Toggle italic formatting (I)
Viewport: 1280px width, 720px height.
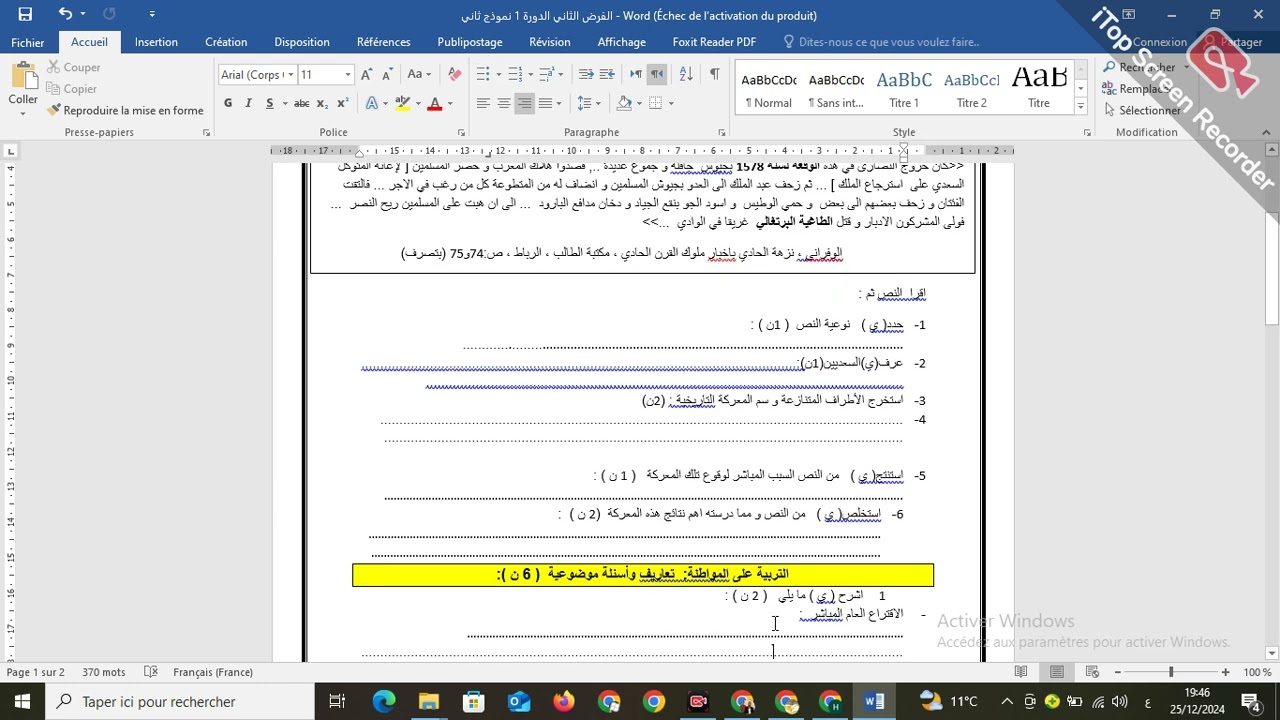249,103
